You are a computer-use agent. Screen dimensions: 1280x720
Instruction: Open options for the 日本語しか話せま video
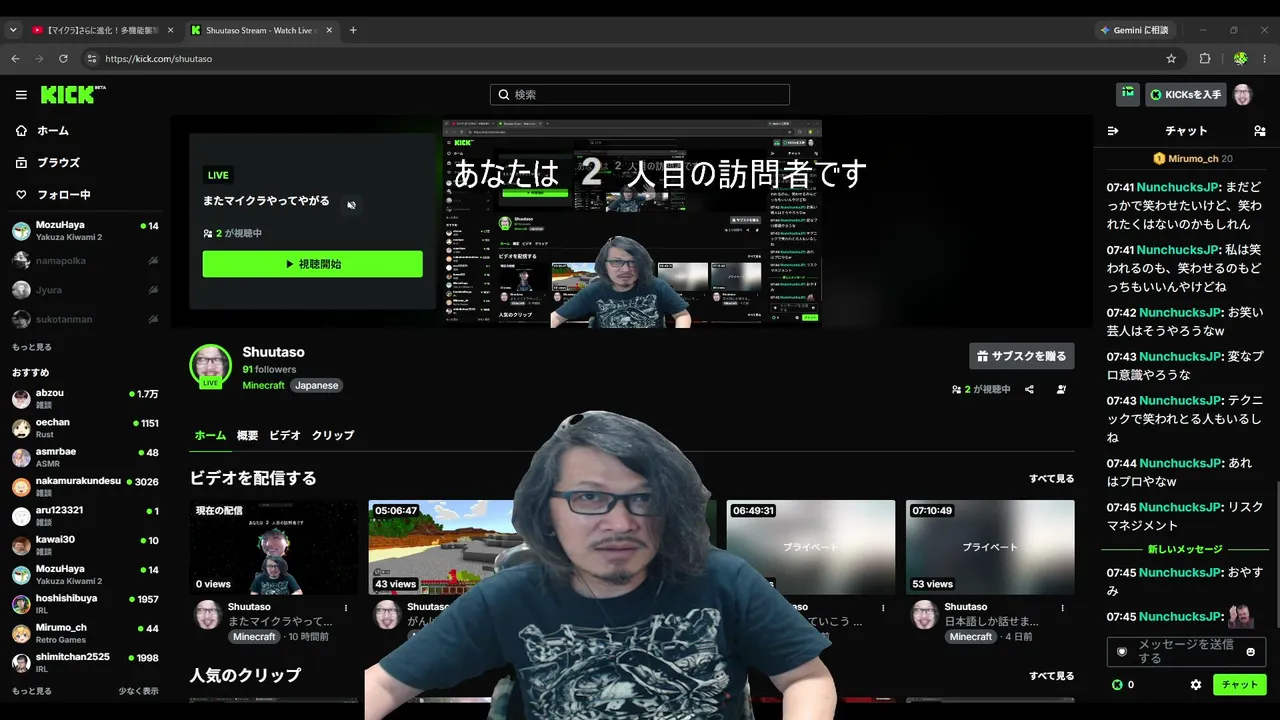1064,607
